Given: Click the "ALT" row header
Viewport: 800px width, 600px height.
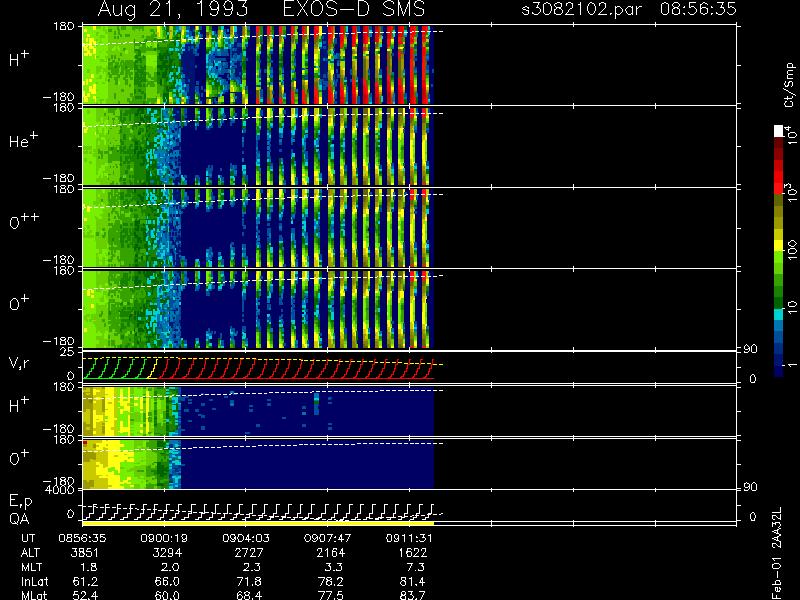Looking at the screenshot, I should tap(30, 553).
